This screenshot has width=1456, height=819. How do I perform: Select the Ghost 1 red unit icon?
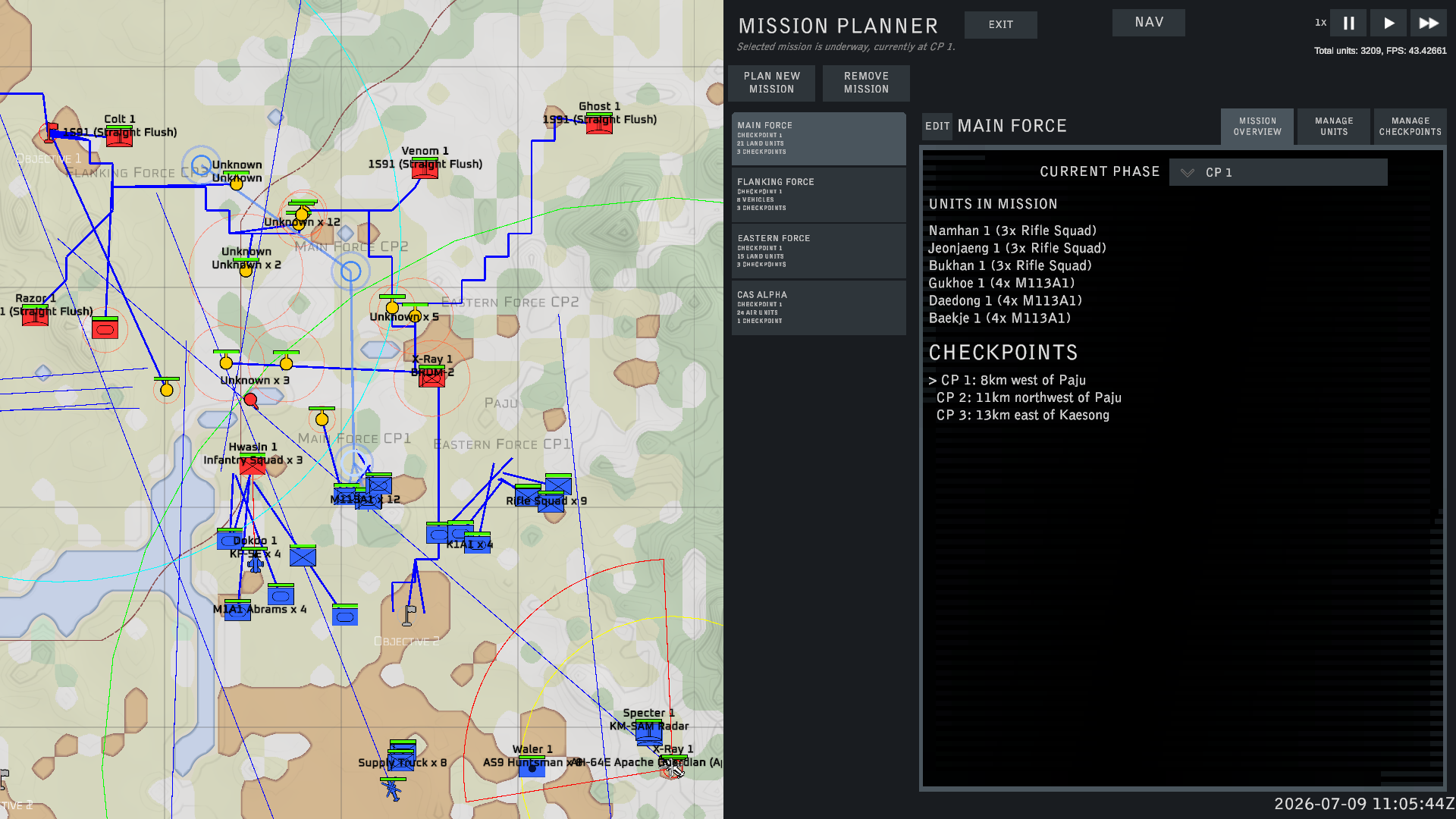pyautogui.click(x=599, y=124)
